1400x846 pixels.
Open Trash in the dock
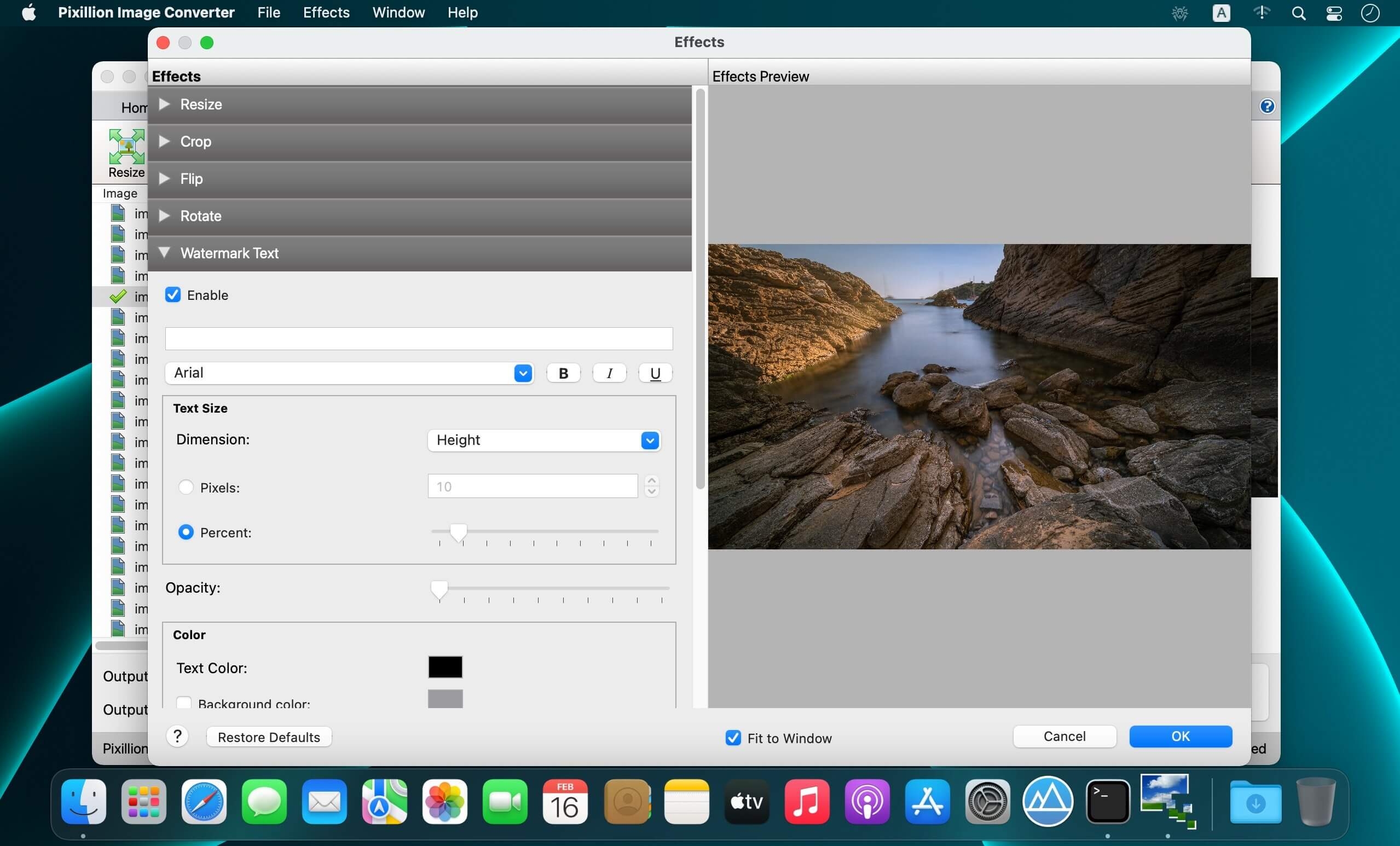pyautogui.click(x=1316, y=802)
